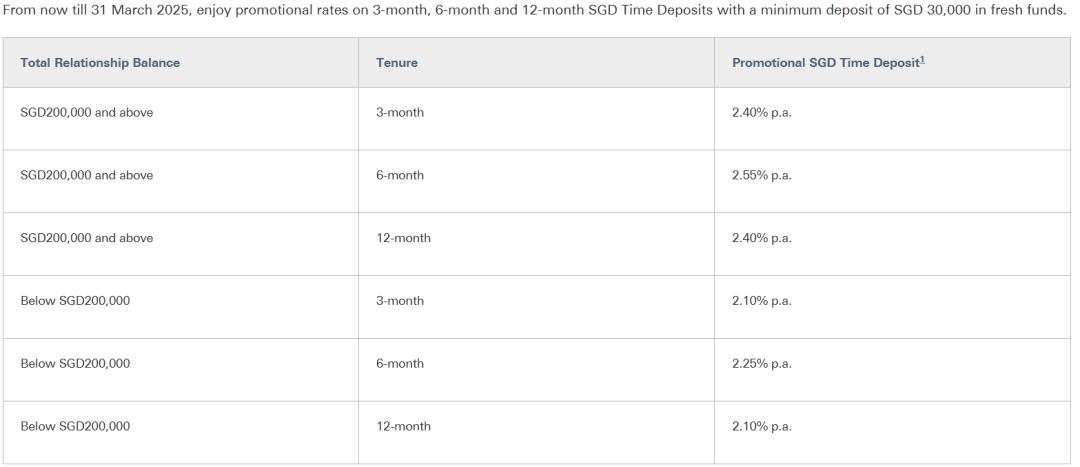
Task: Click the footnote 1 superscript link
Action: tap(922, 60)
